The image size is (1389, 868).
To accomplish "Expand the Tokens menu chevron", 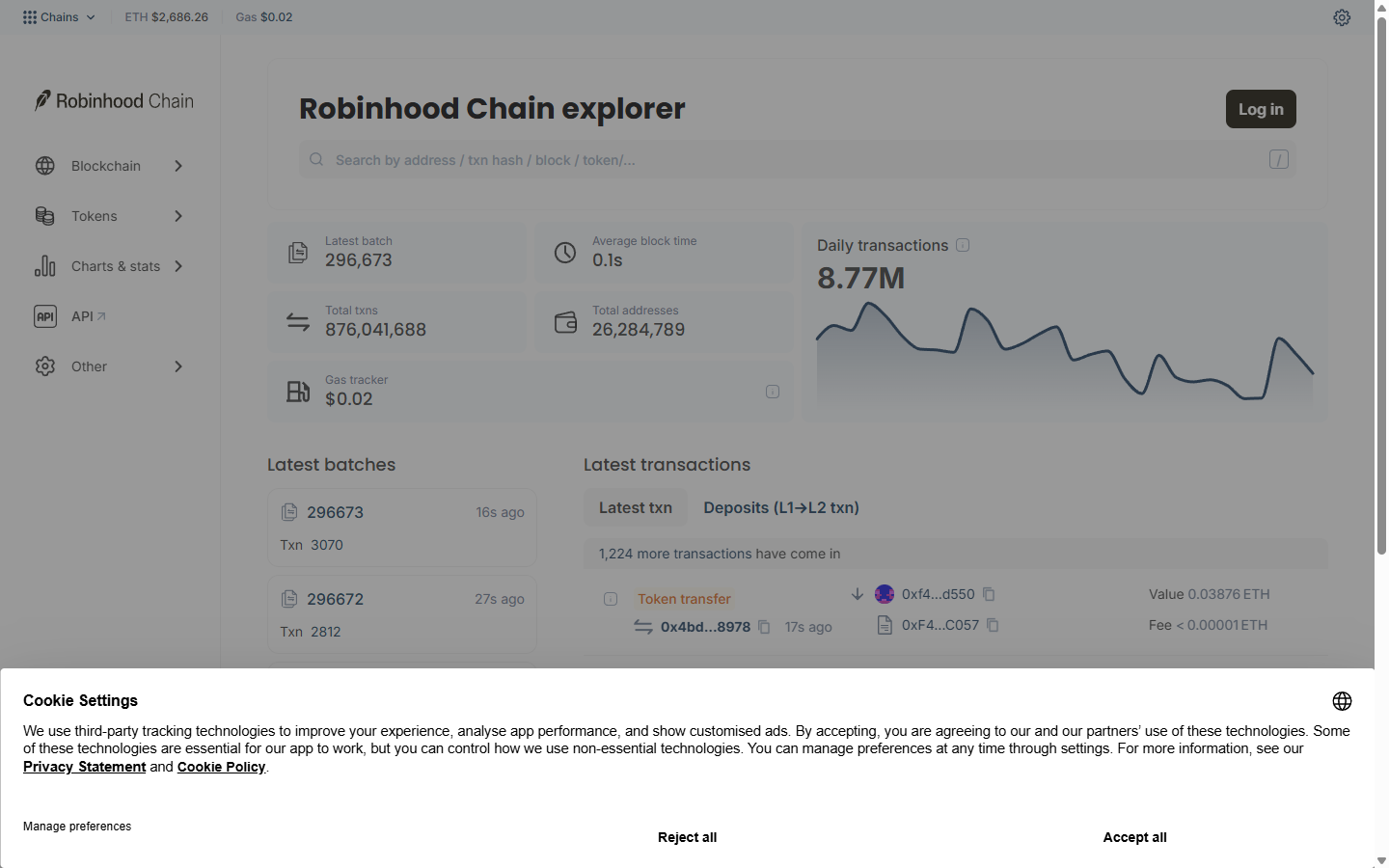I will (178, 216).
